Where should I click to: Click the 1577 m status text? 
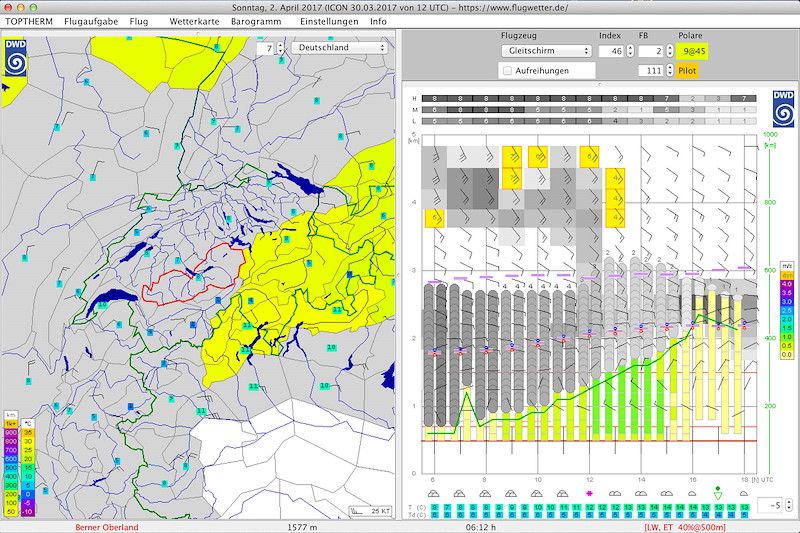click(x=302, y=527)
